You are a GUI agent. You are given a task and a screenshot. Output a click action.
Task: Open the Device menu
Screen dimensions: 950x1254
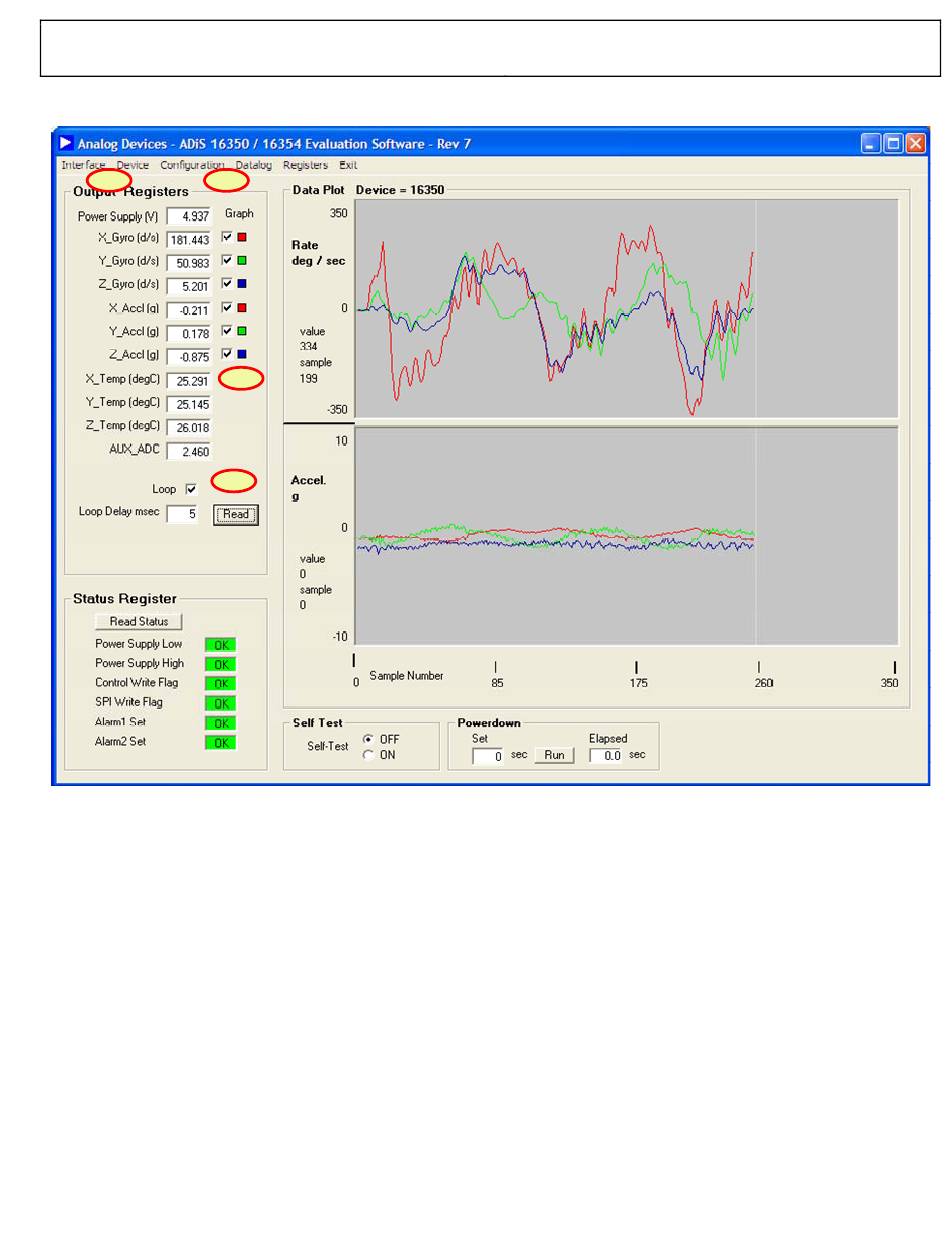point(133,165)
